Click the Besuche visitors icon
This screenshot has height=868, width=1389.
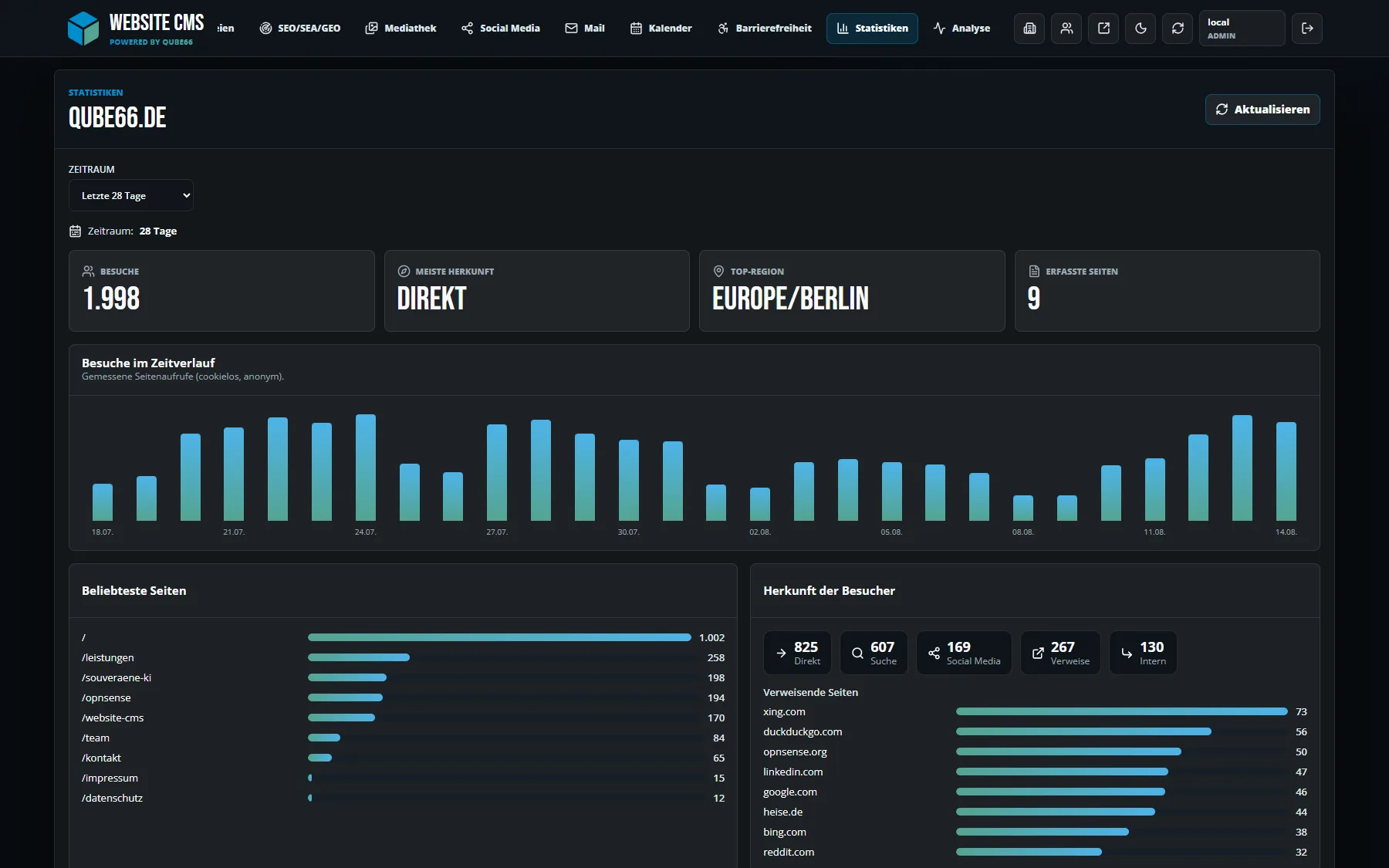point(89,272)
